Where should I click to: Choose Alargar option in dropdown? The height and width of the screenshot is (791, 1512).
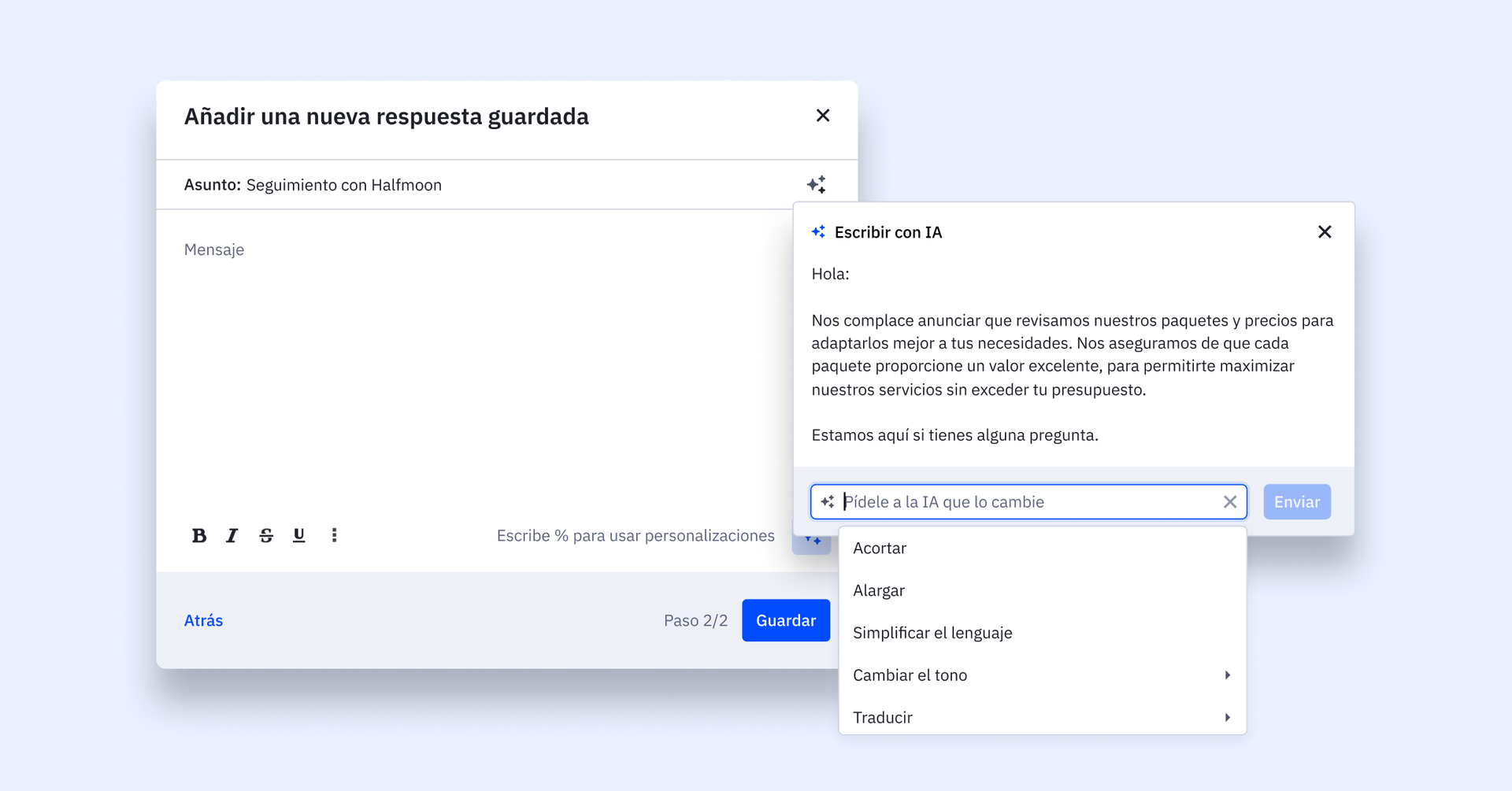pos(879,591)
